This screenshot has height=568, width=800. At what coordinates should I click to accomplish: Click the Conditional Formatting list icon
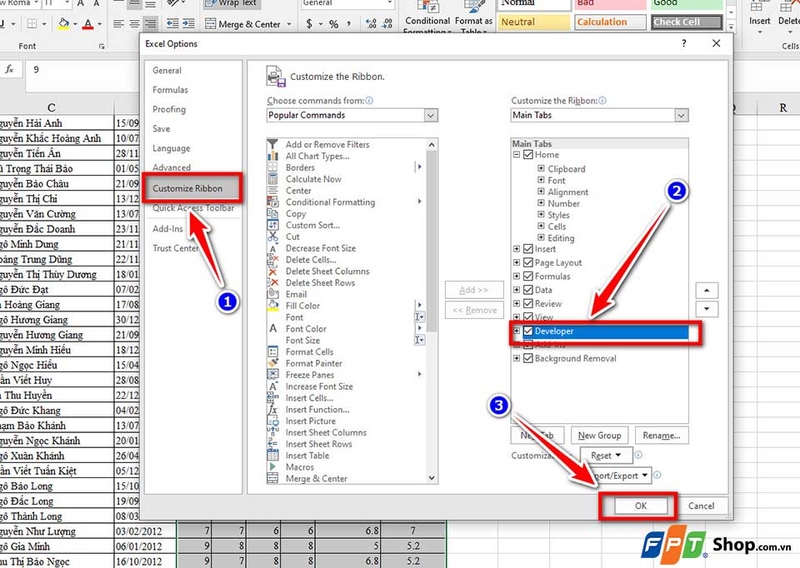click(x=273, y=202)
